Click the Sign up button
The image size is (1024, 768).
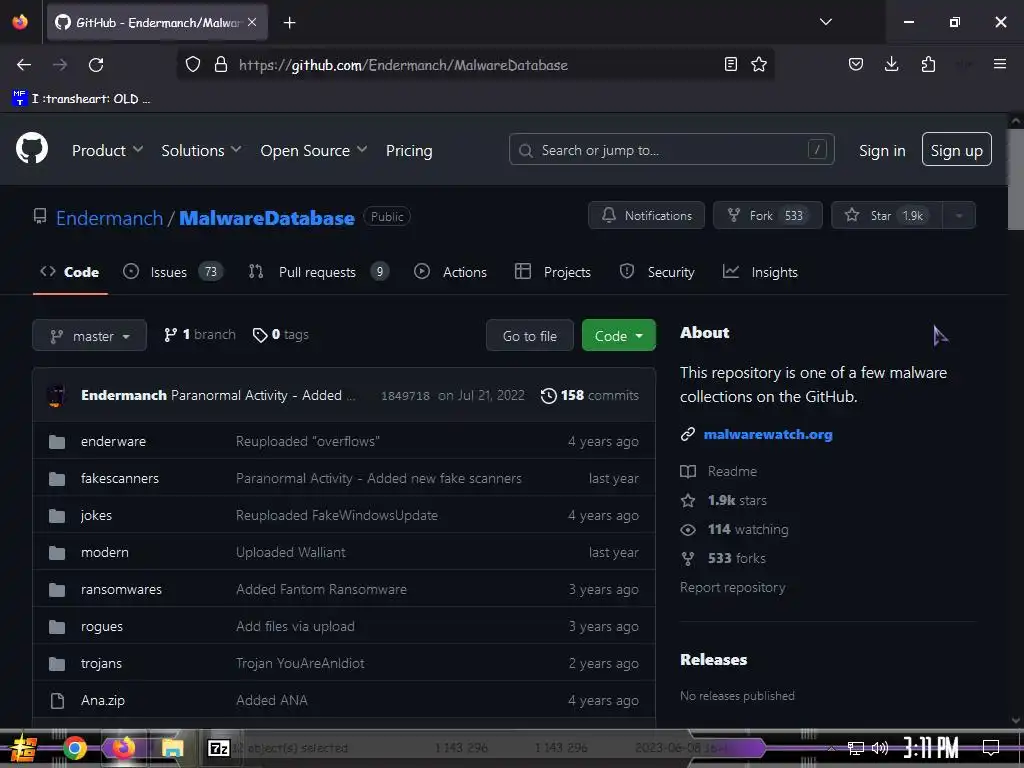956,150
